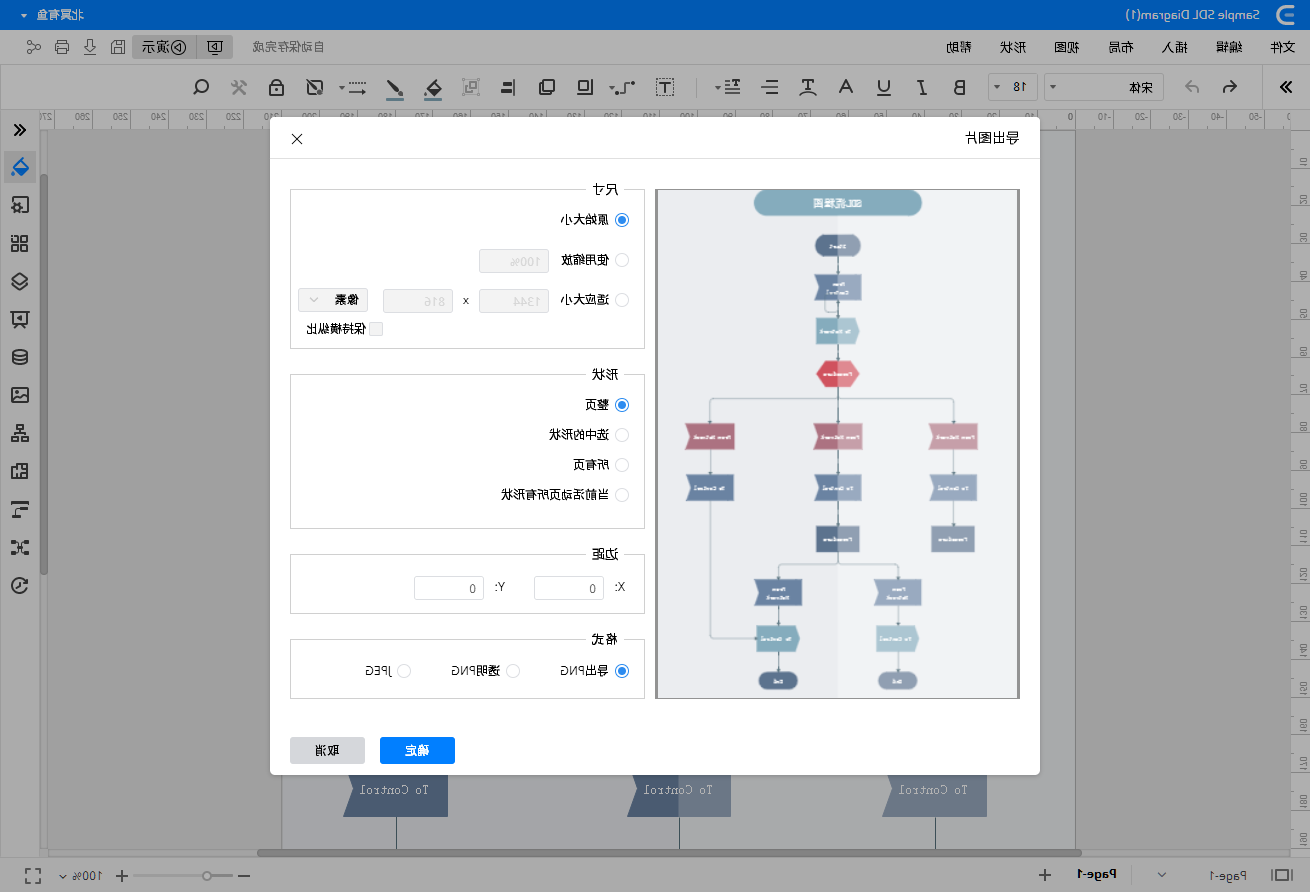Image resolution: width=1310 pixels, height=892 pixels.
Task: Select the 导出PNG format radio
Action: coord(621,671)
